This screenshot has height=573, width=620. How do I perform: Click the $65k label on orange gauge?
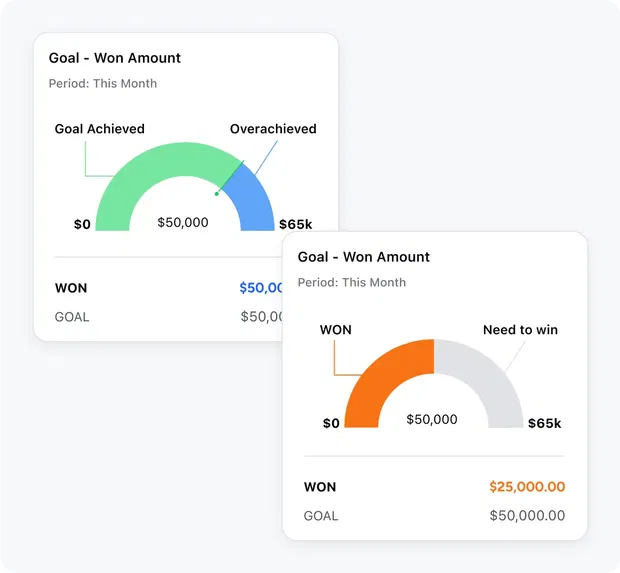click(x=544, y=423)
